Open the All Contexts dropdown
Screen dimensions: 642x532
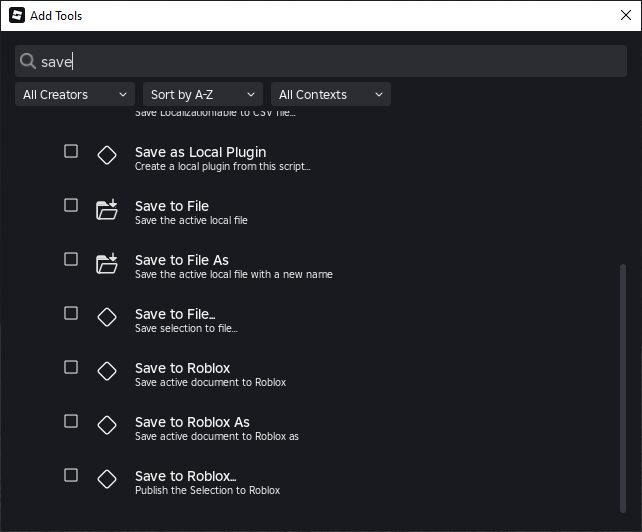point(331,95)
